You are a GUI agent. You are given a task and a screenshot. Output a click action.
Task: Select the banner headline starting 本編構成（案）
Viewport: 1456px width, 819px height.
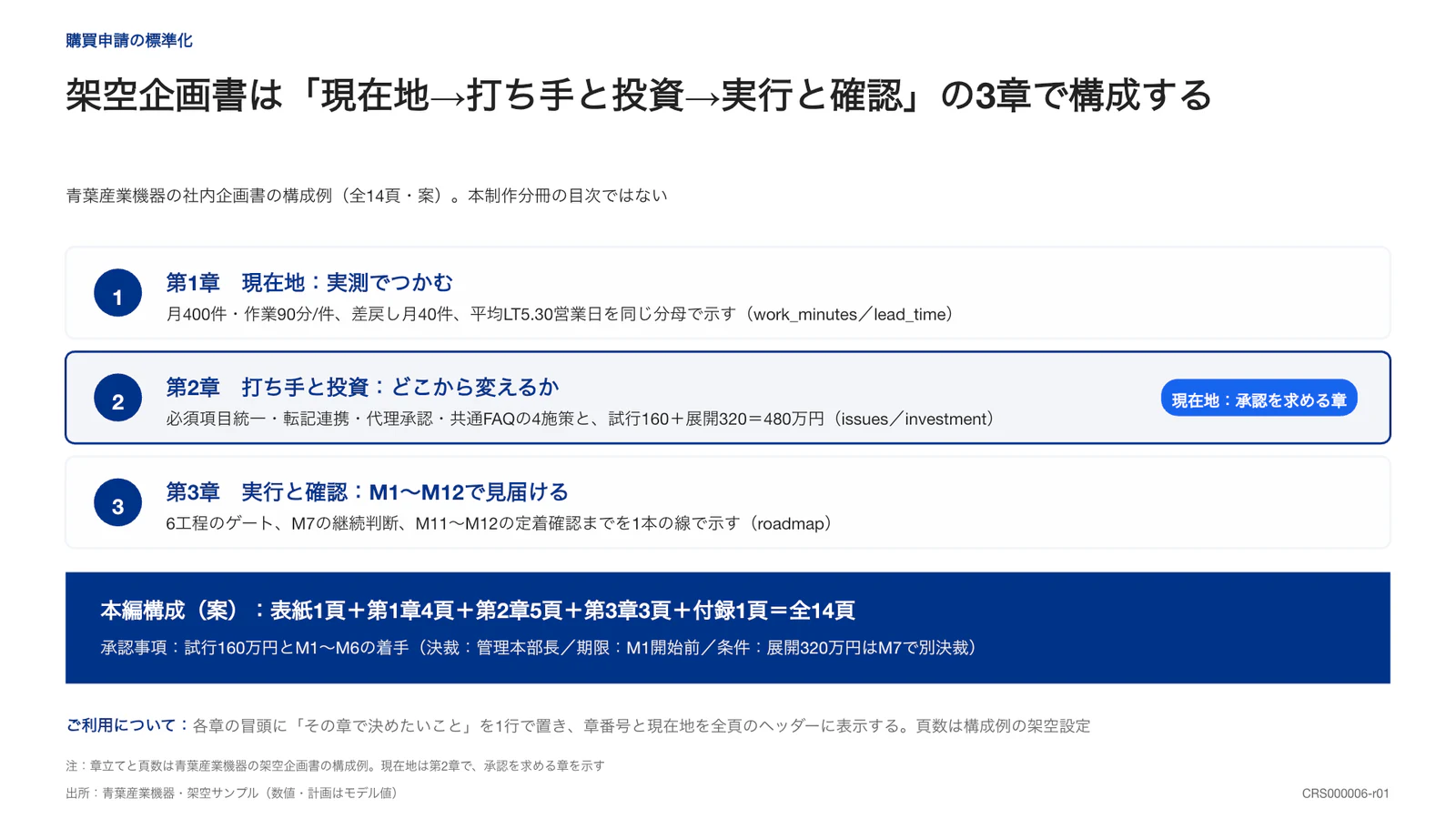pos(478,611)
